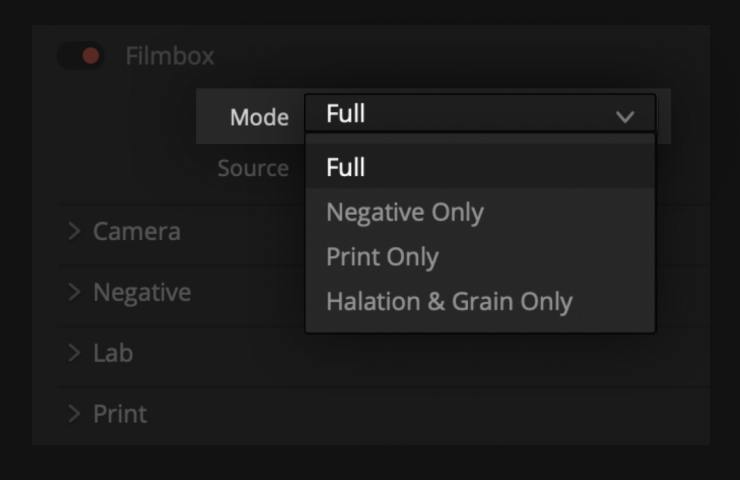This screenshot has width=740, height=480.
Task: Click the Camera section label
Action: [137, 231]
